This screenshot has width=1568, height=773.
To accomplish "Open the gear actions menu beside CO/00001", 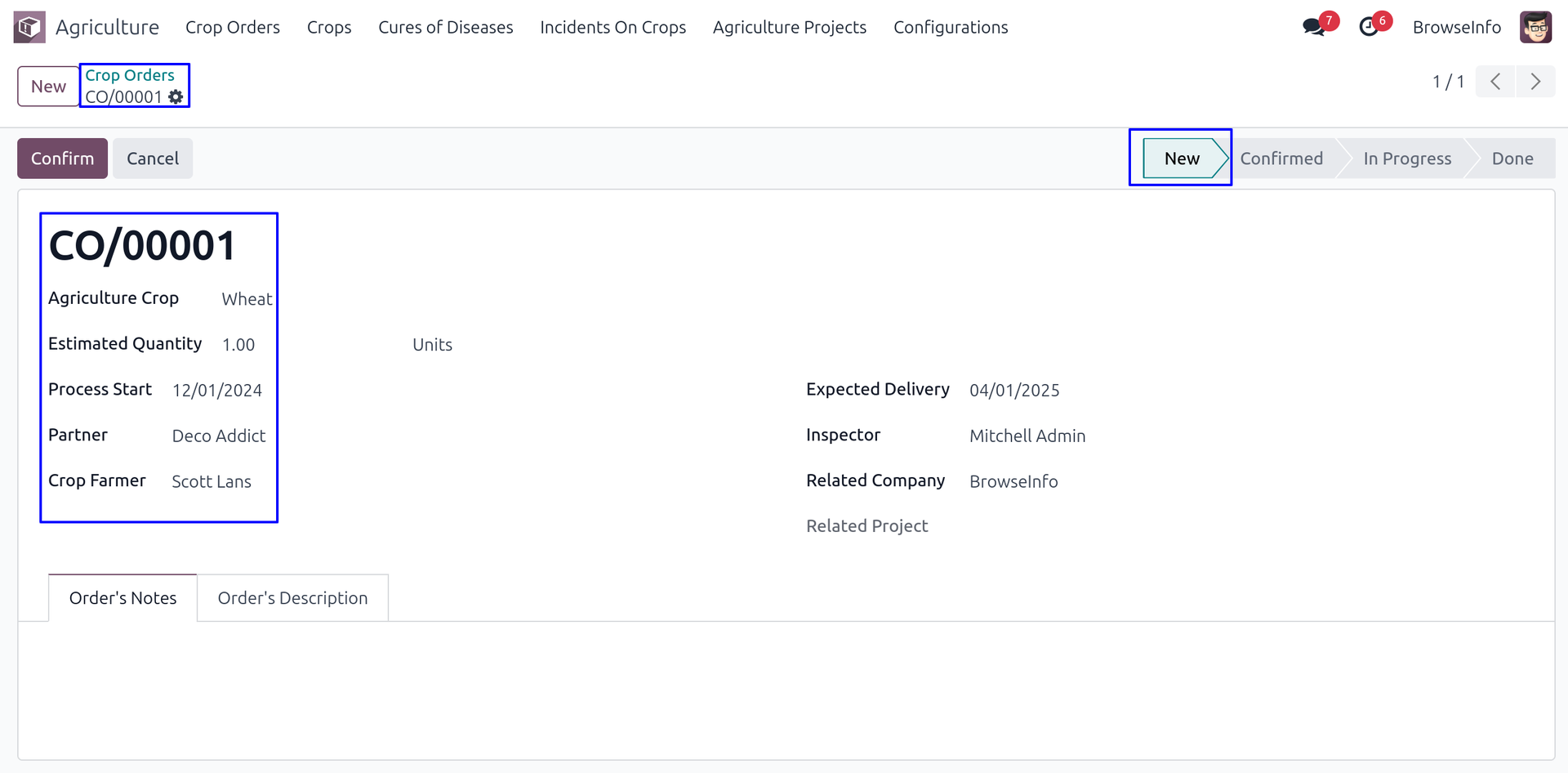I will point(176,97).
